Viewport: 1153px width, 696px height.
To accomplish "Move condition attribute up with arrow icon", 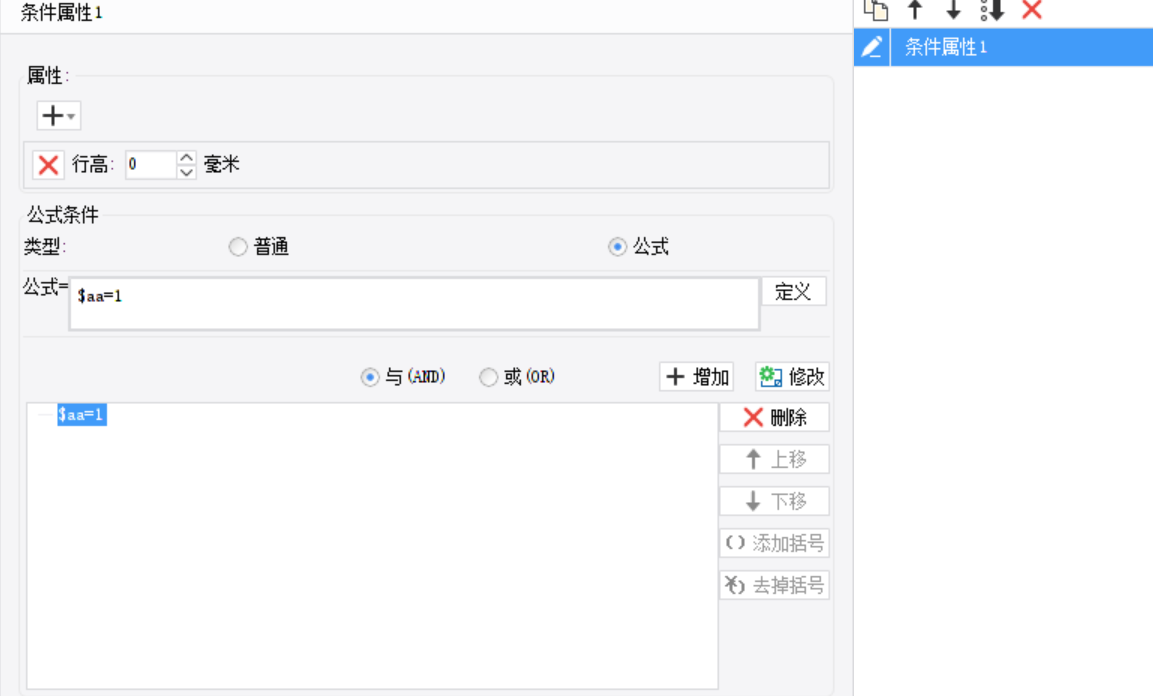I will coord(915,10).
